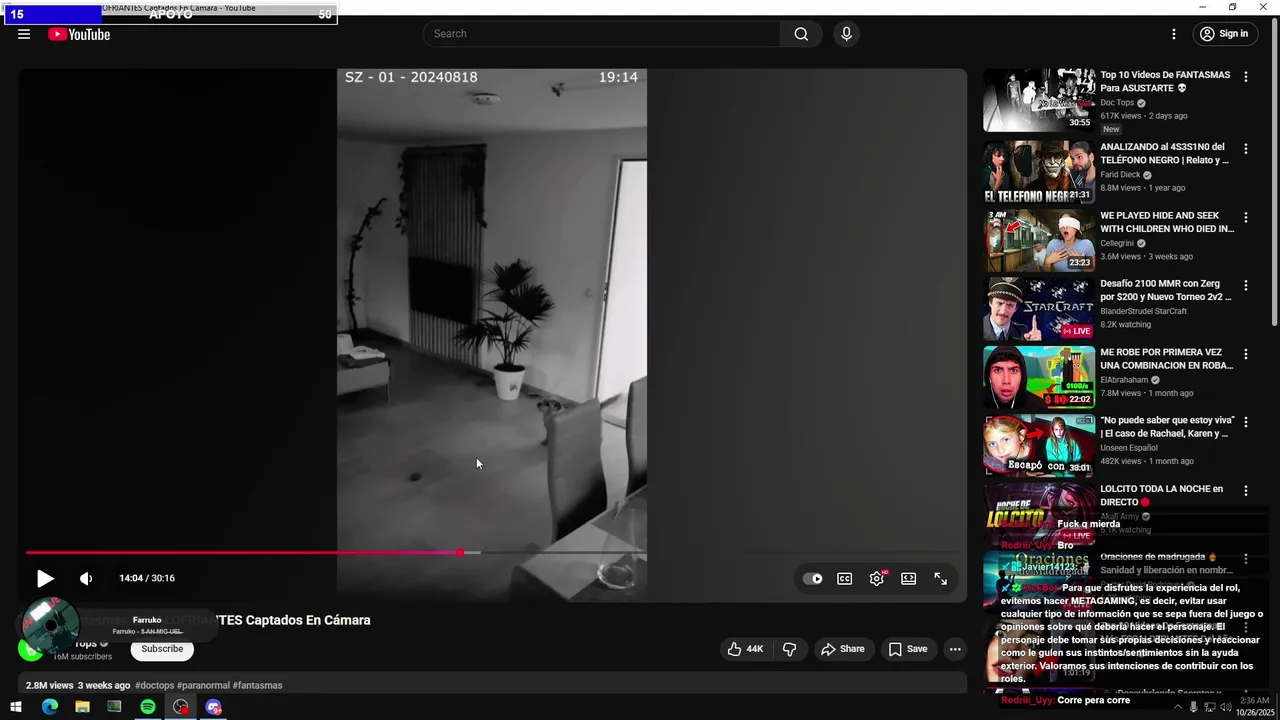
Task: Subscribe to the Doc Tops channel
Action: tap(162, 649)
